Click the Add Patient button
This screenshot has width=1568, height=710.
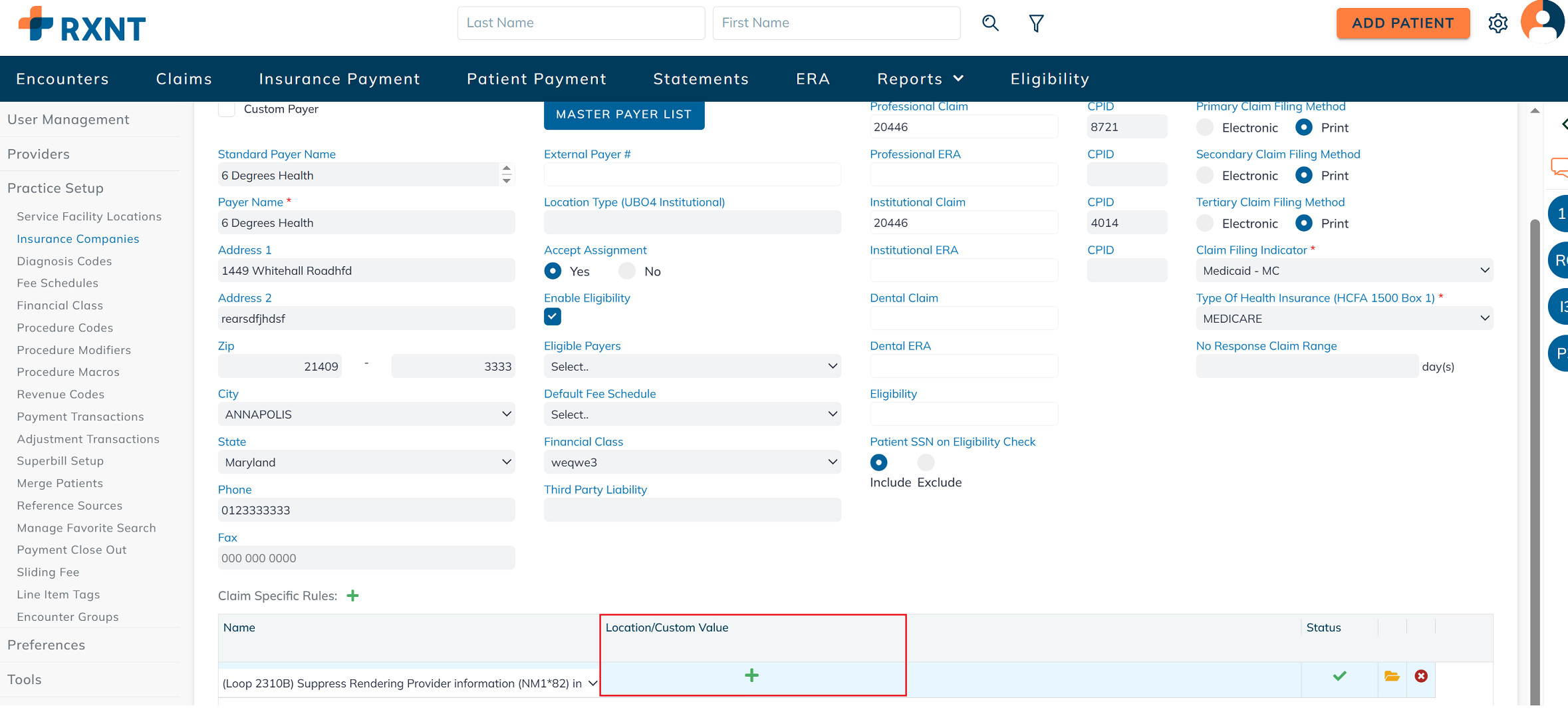point(1402,23)
